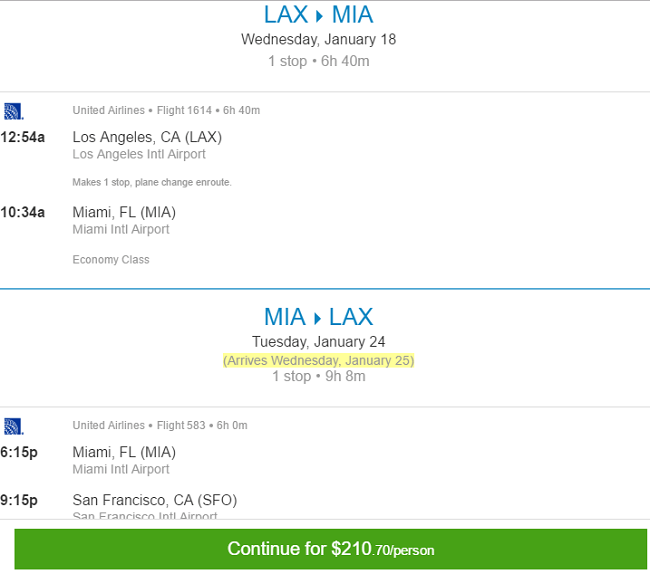Click the Los Angeles, CA (LAX) departure entry
This screenshot has height=574, width=650.
click(147, 137)
